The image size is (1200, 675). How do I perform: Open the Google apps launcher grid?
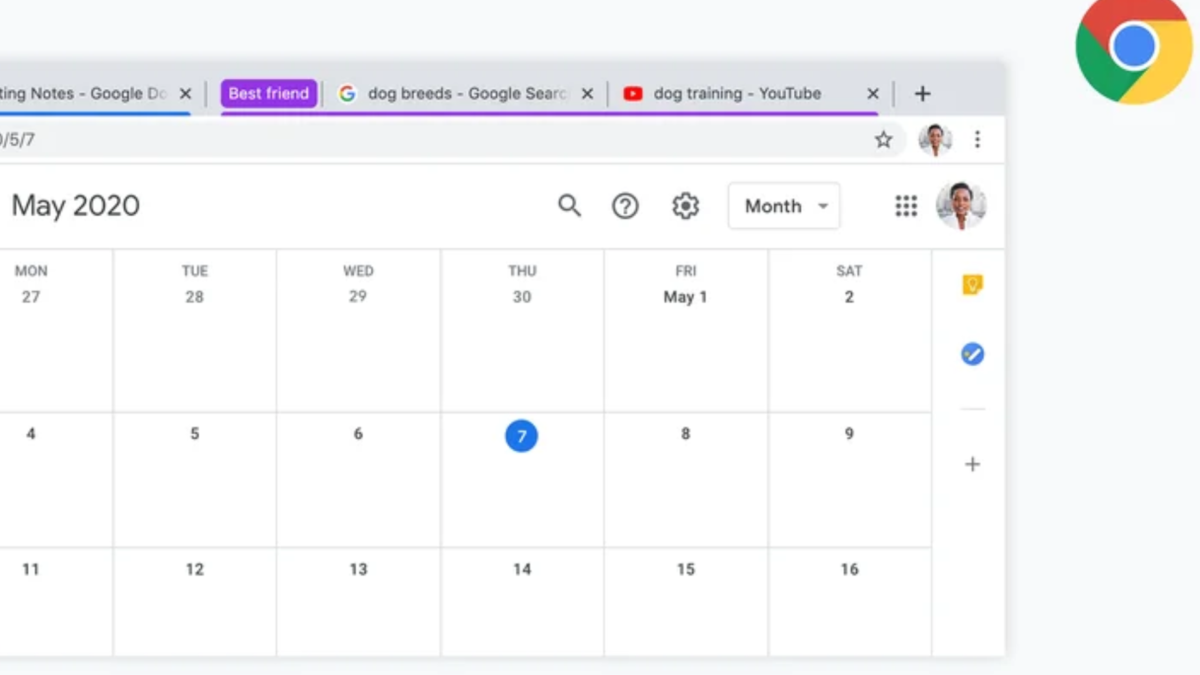[906, 206]
